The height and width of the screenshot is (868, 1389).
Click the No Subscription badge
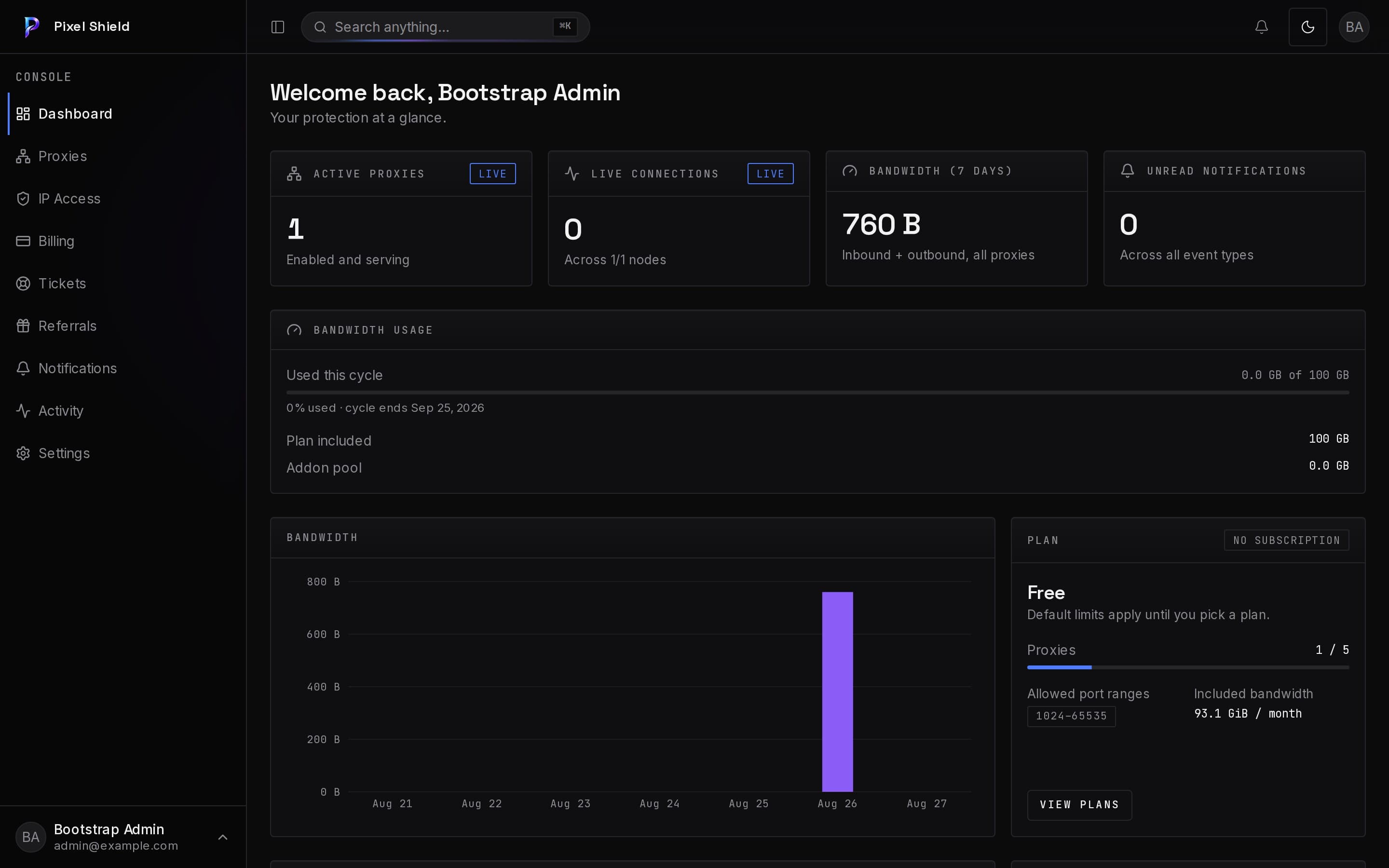click(x=1286, y=540)
